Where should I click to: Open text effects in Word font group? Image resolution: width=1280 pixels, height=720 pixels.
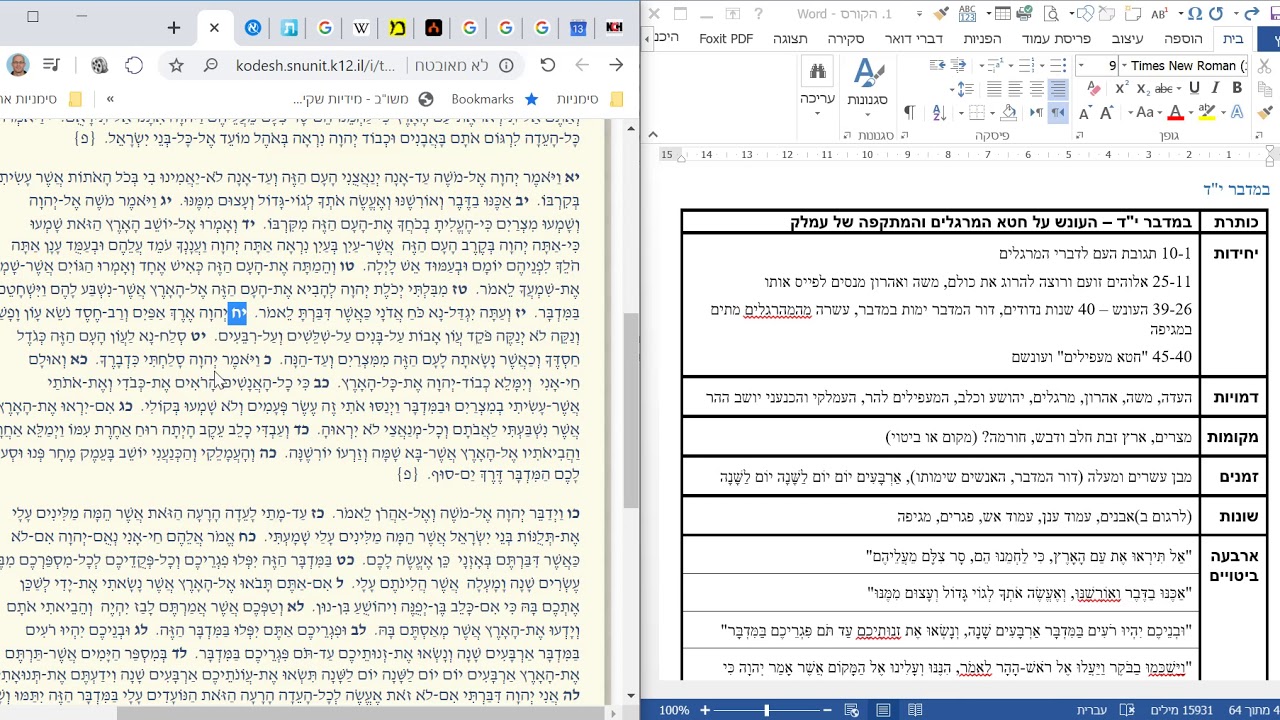pos(1237,112)
